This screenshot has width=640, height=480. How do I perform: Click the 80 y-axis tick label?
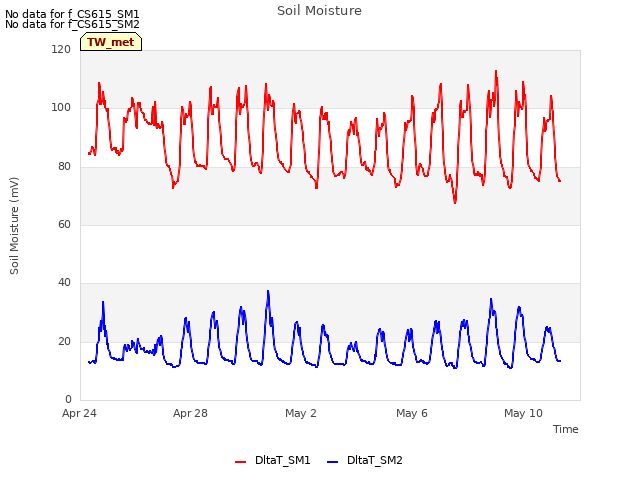pos(64,167)
